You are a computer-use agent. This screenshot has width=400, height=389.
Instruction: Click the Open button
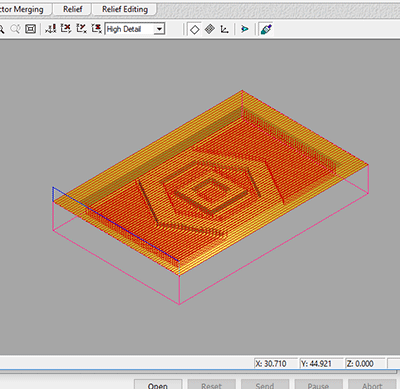[x=158, y=384]
